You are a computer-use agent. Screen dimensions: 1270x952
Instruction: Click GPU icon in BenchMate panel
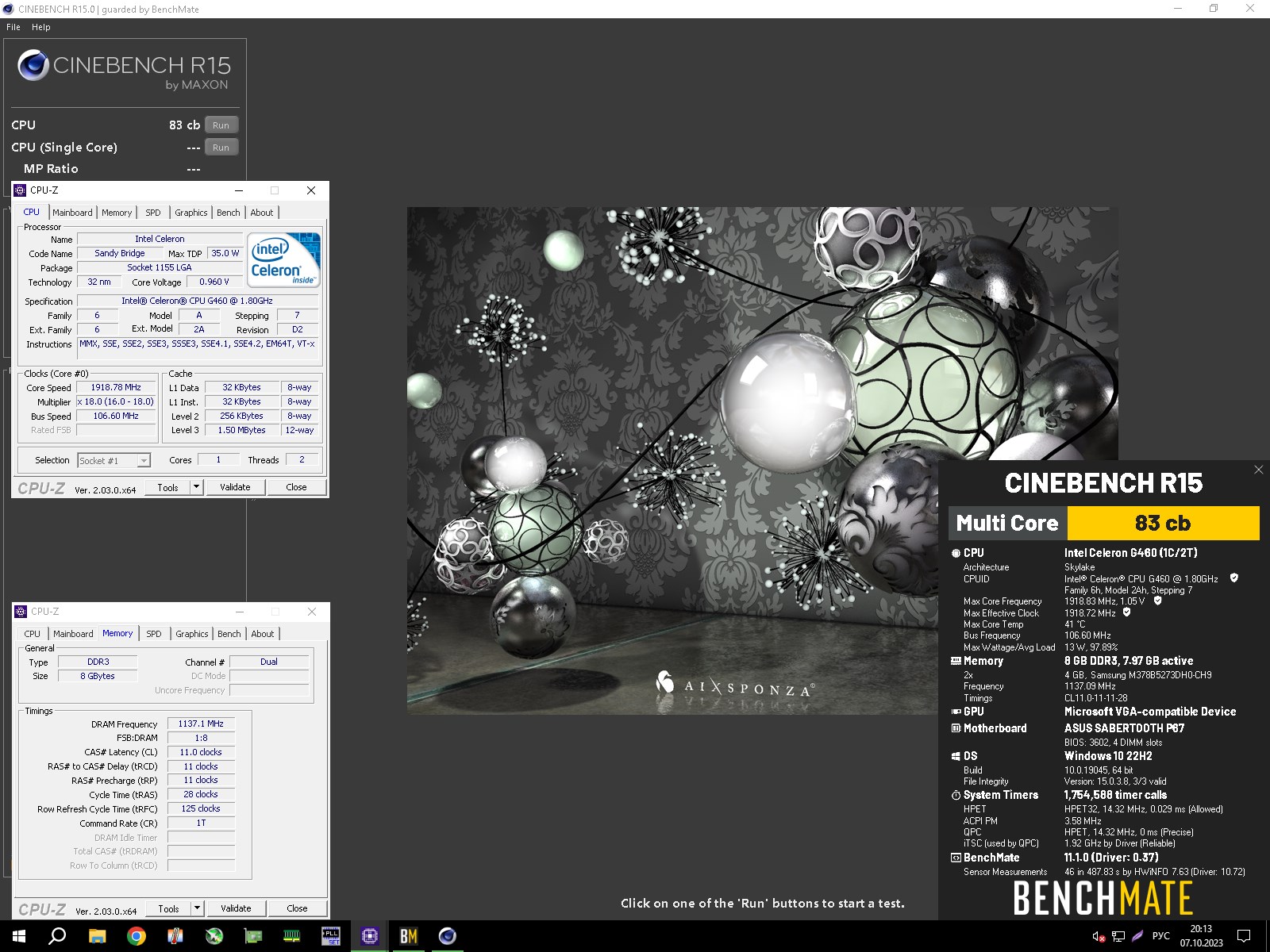(956, 712)
